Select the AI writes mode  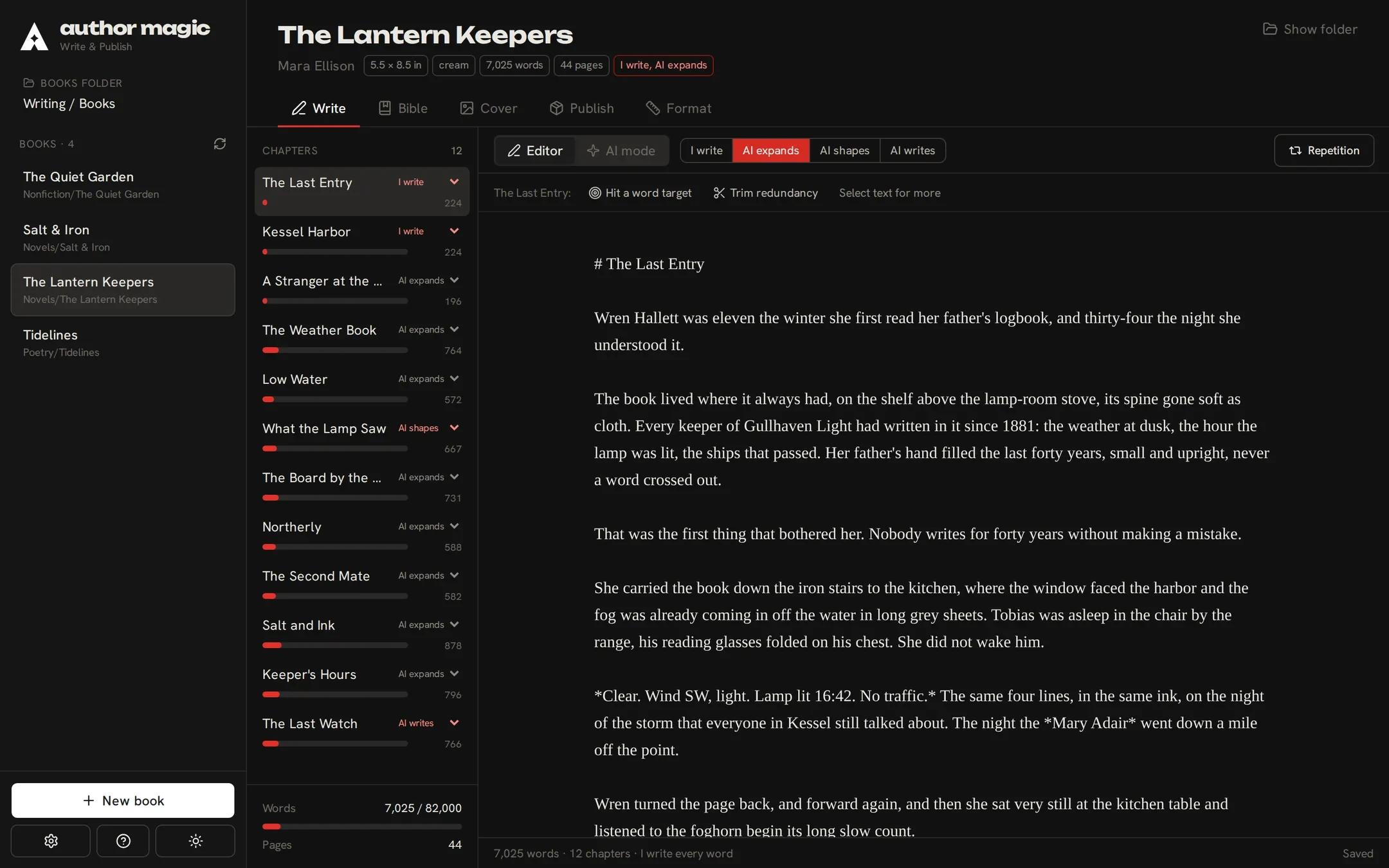point(912,150)
